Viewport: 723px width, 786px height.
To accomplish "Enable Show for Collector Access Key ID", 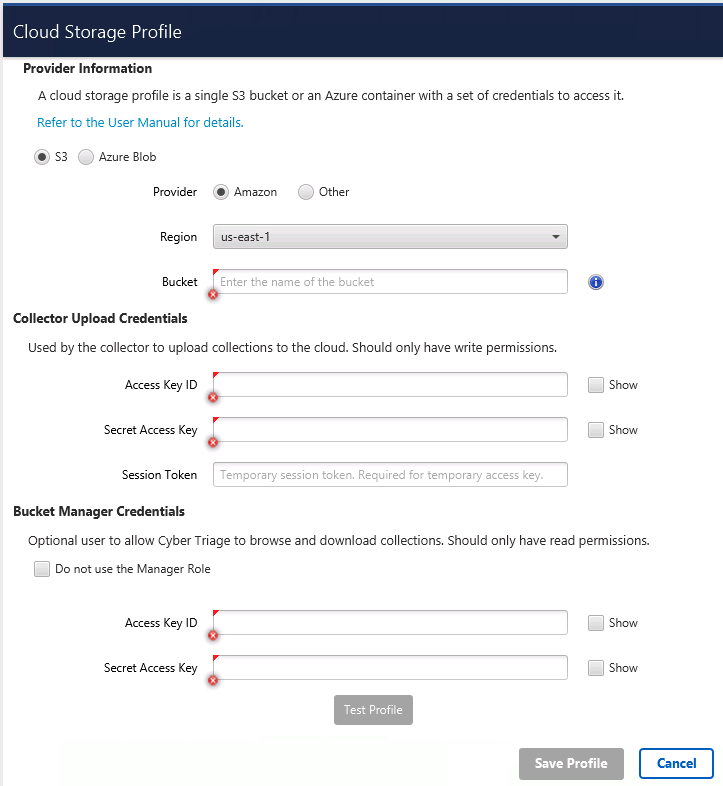I will tap(596, 385).
